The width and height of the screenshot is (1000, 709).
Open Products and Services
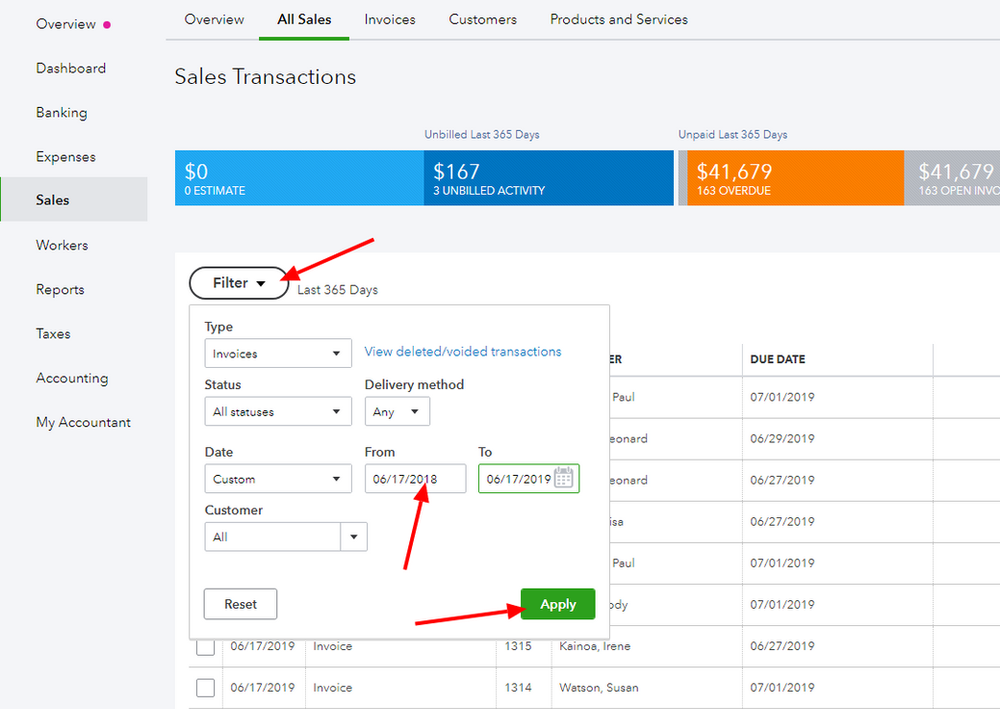[618, 19]
